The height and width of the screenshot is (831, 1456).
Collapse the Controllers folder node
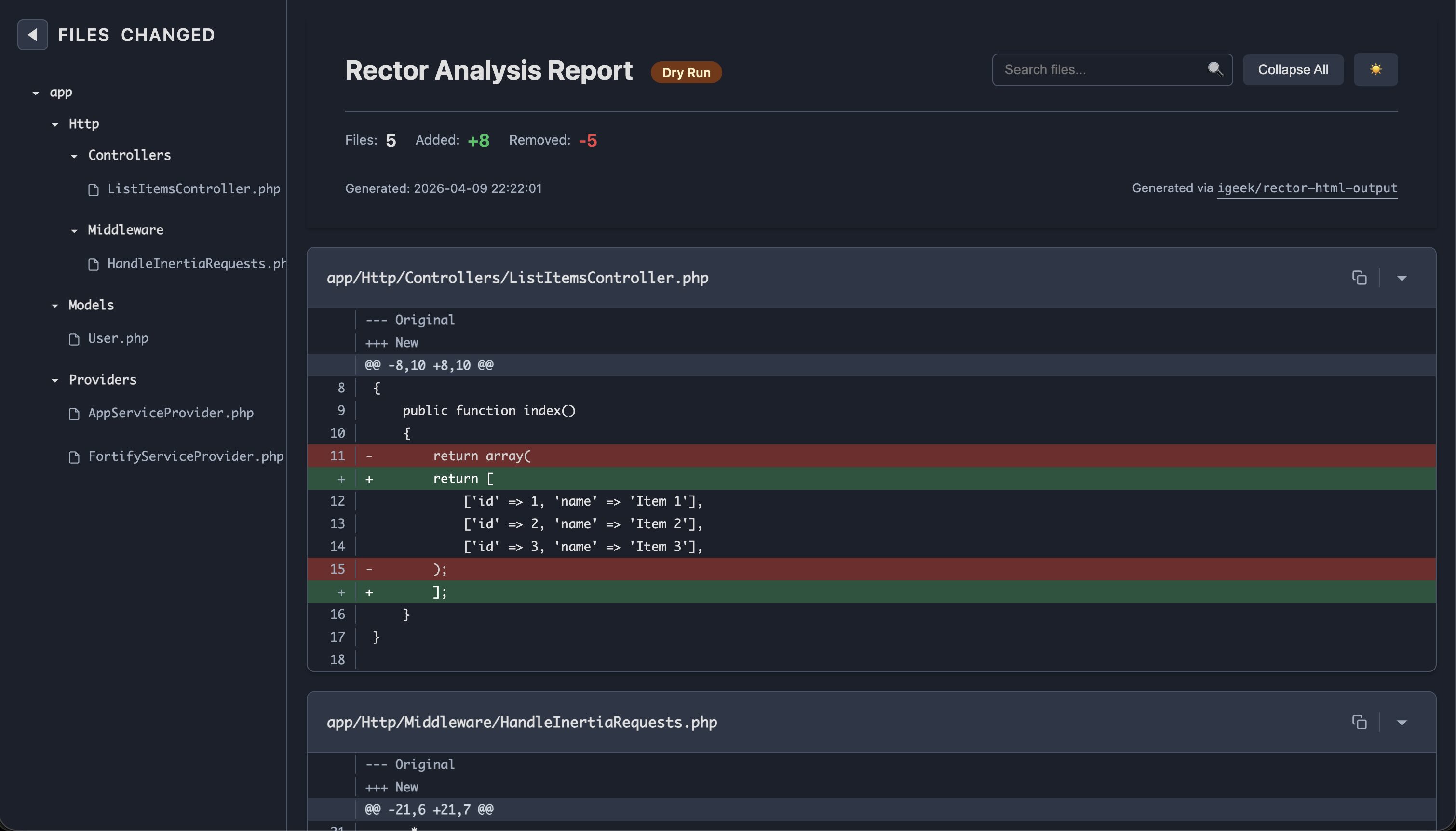[x=74, y=155]
